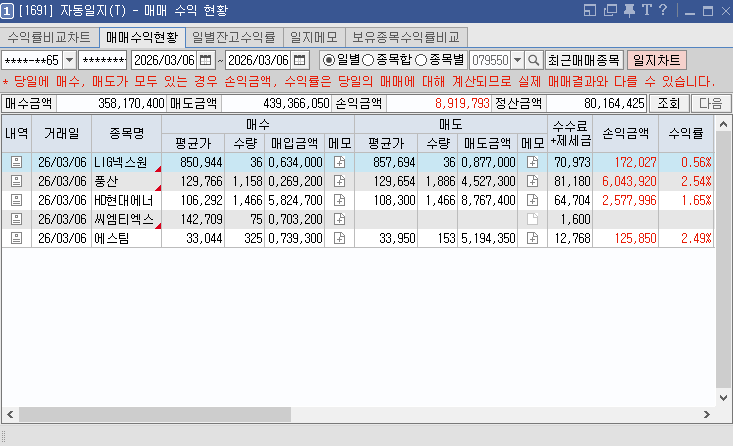
Task: Click the T font icon in title bar
Action: coord(647,10)
